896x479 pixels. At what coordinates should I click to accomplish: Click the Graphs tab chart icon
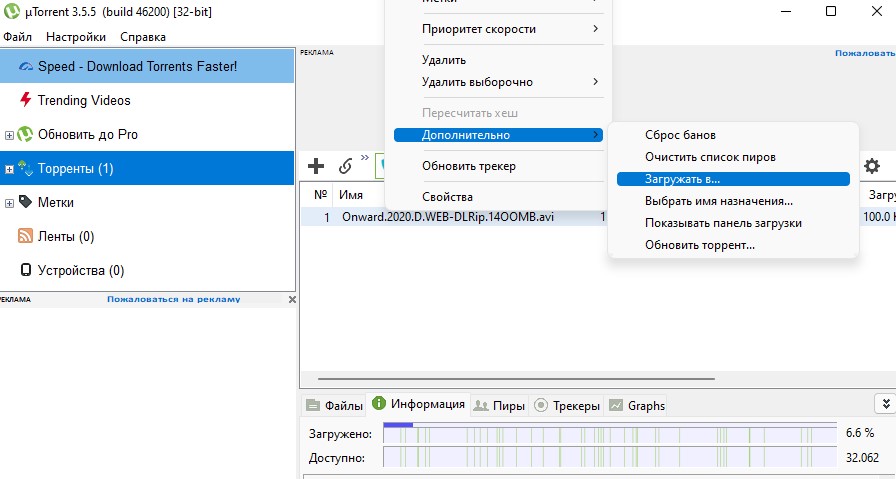coord(615,405)
